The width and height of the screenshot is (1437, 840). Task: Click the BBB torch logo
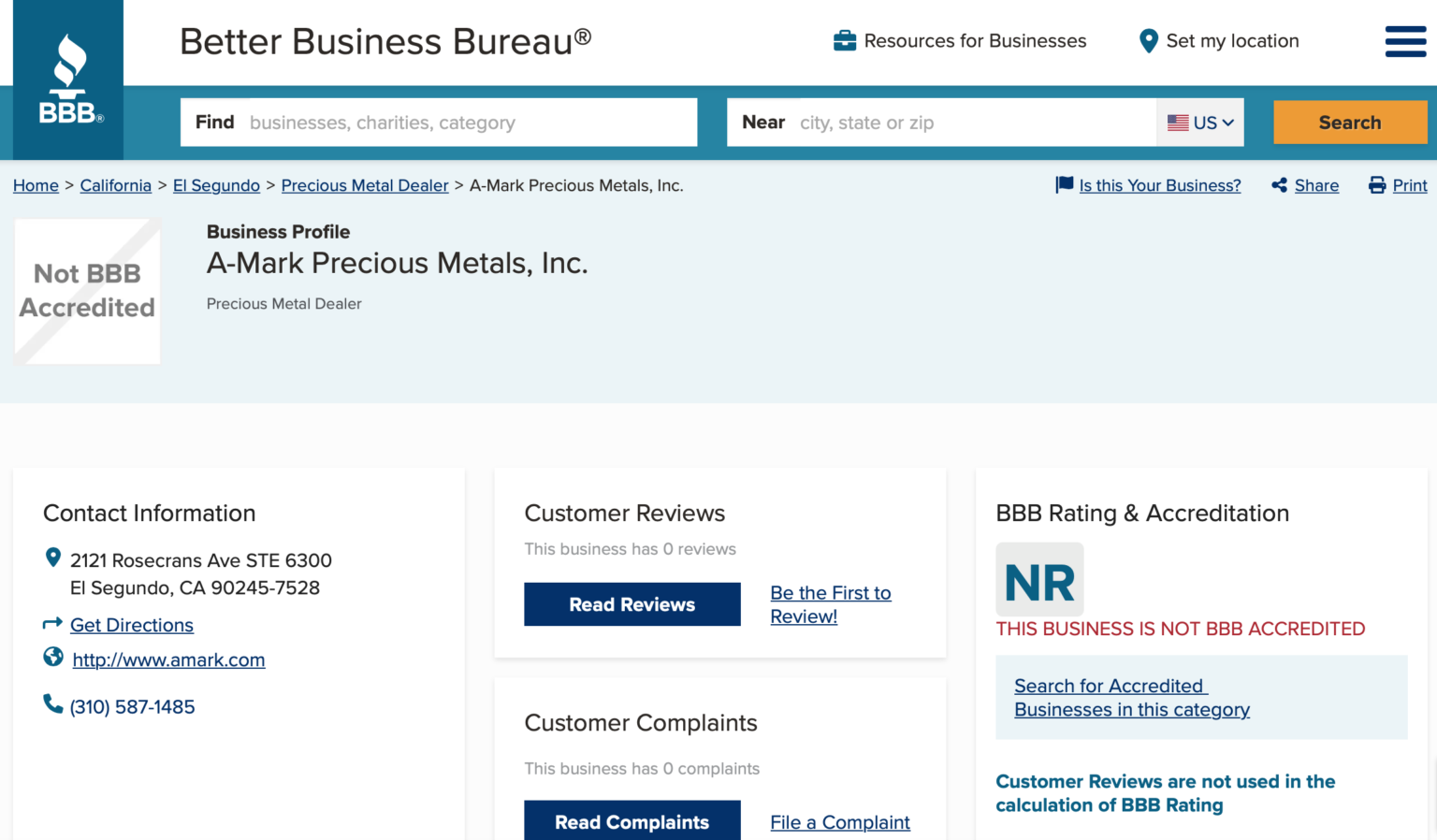tap(68, 80)
